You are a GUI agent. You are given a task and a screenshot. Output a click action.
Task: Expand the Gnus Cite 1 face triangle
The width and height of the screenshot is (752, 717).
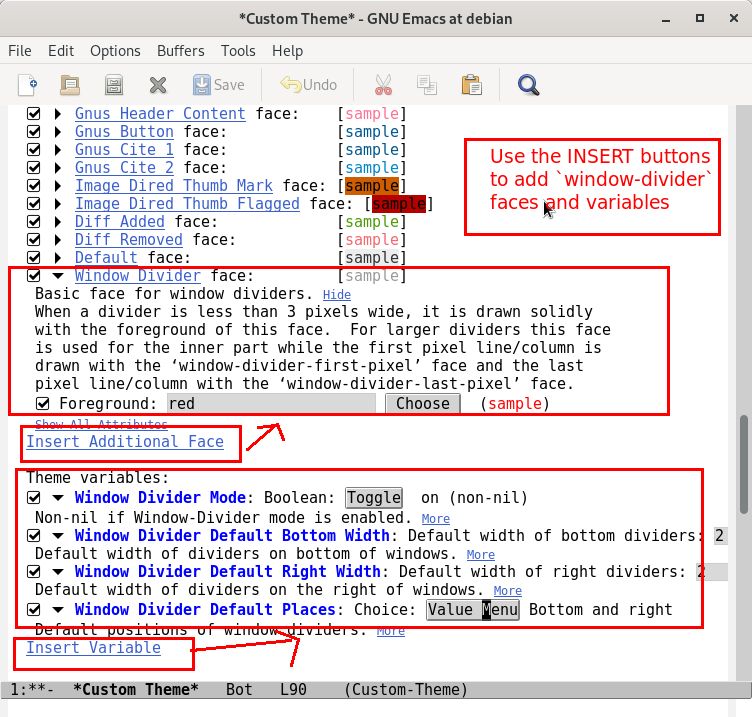click(x=58, y=150)
